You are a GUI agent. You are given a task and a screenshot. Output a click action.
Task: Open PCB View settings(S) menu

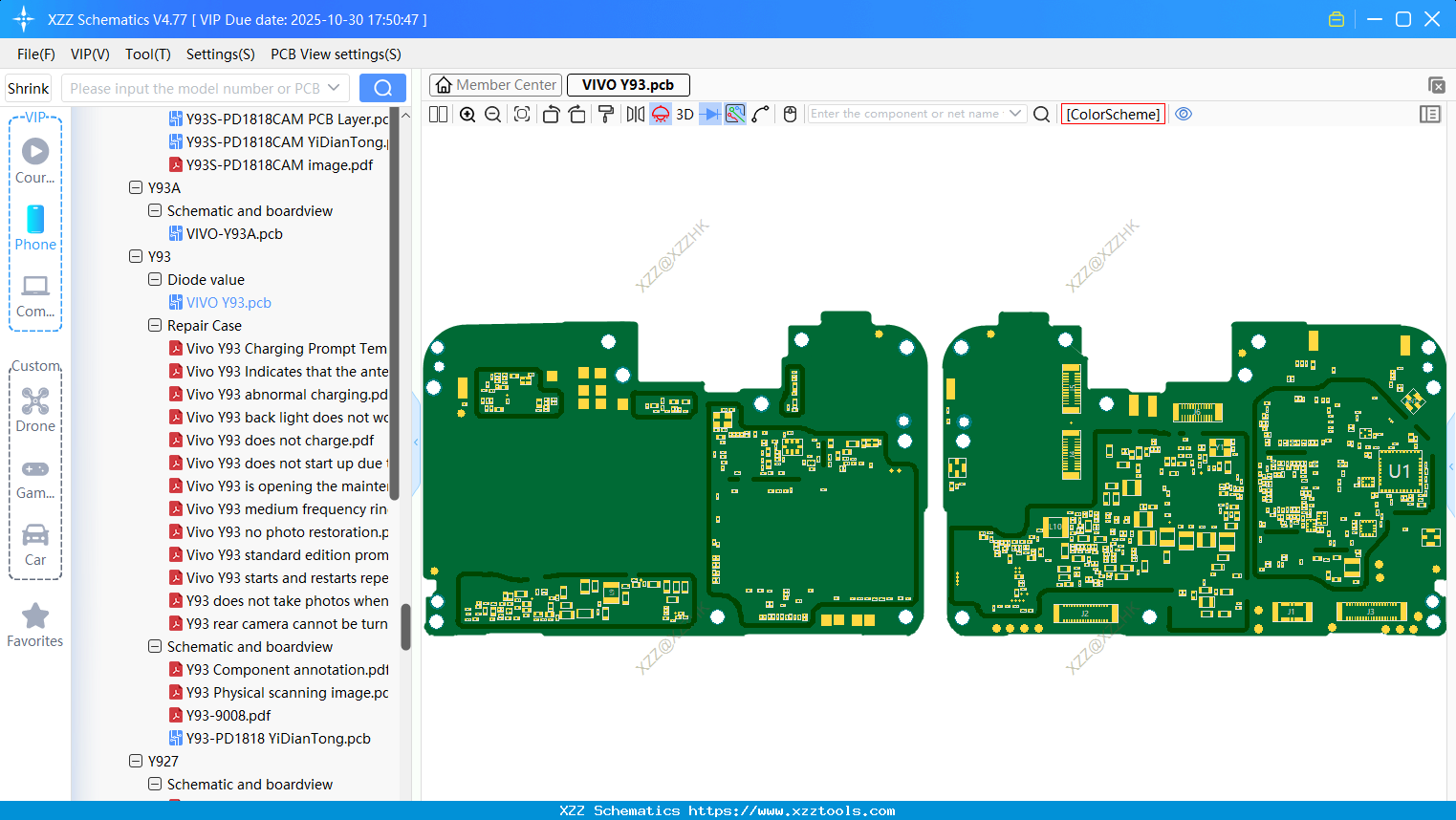[x=336, y=54]
